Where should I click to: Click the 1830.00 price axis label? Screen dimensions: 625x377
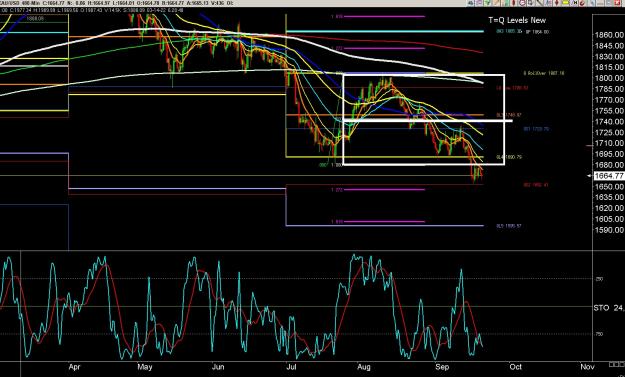609,57
